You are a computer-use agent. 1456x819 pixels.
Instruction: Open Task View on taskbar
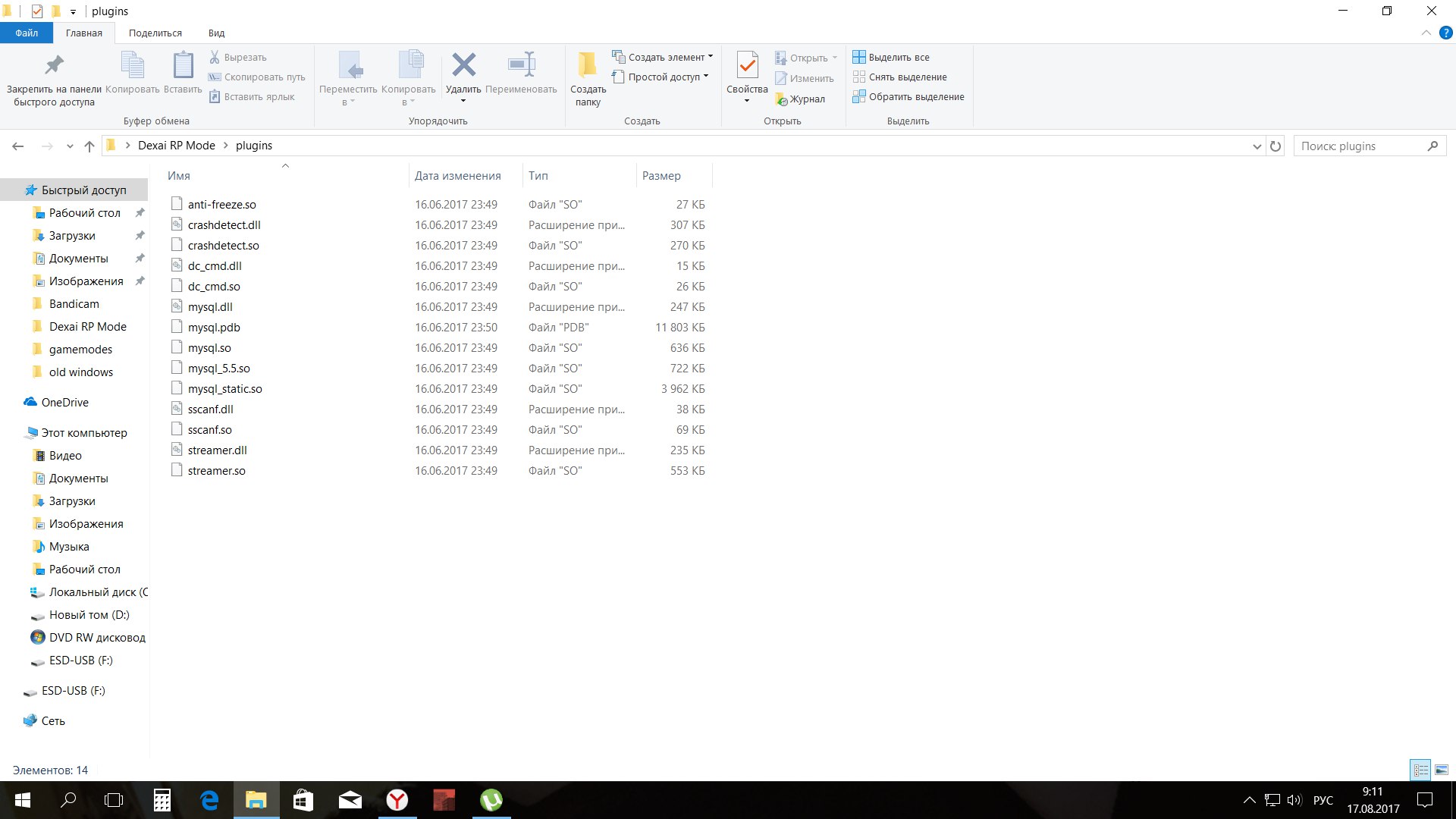tap(114, 800)
